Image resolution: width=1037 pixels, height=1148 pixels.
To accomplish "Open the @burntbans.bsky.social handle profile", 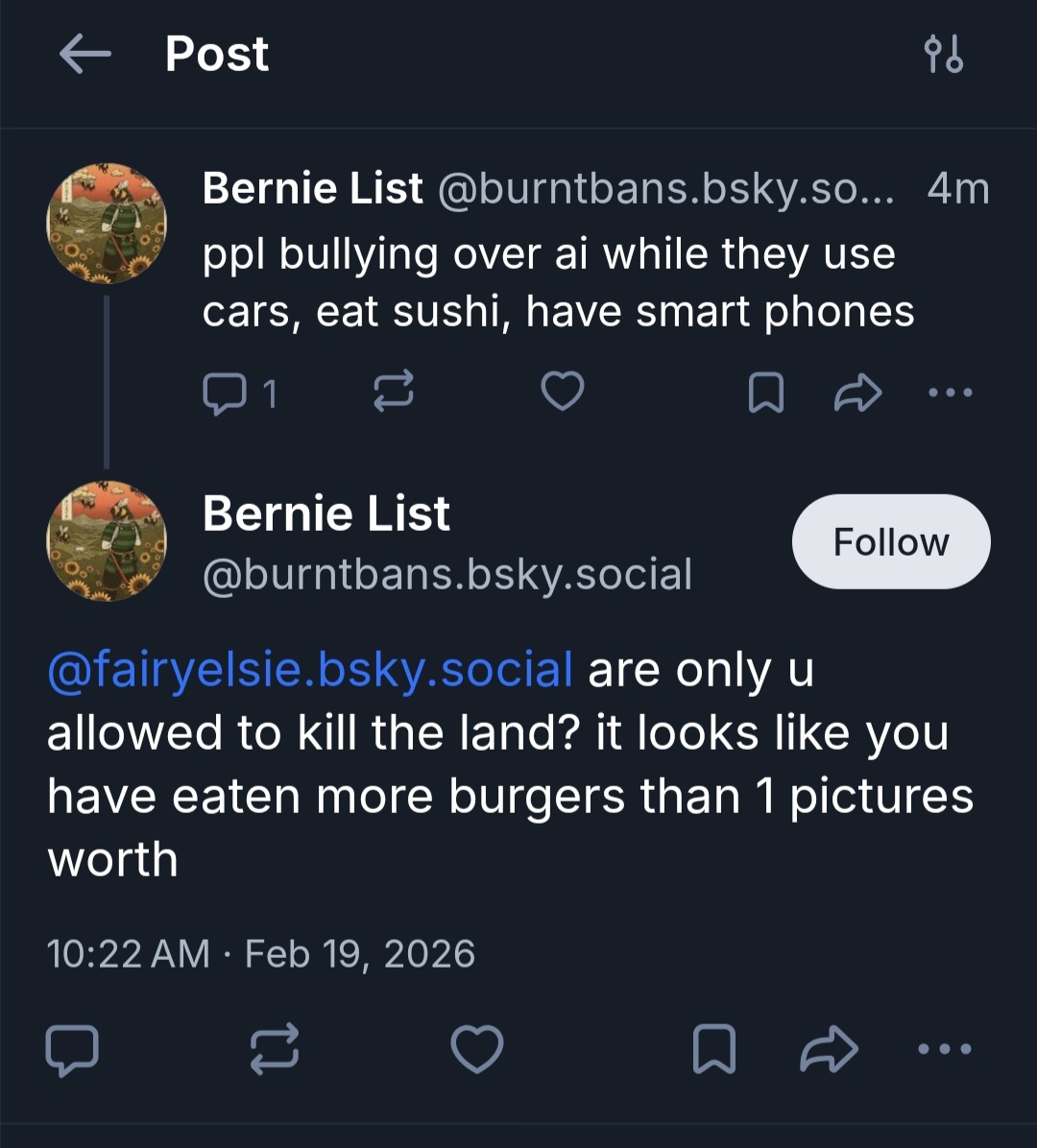I will [x=447, y=574].
